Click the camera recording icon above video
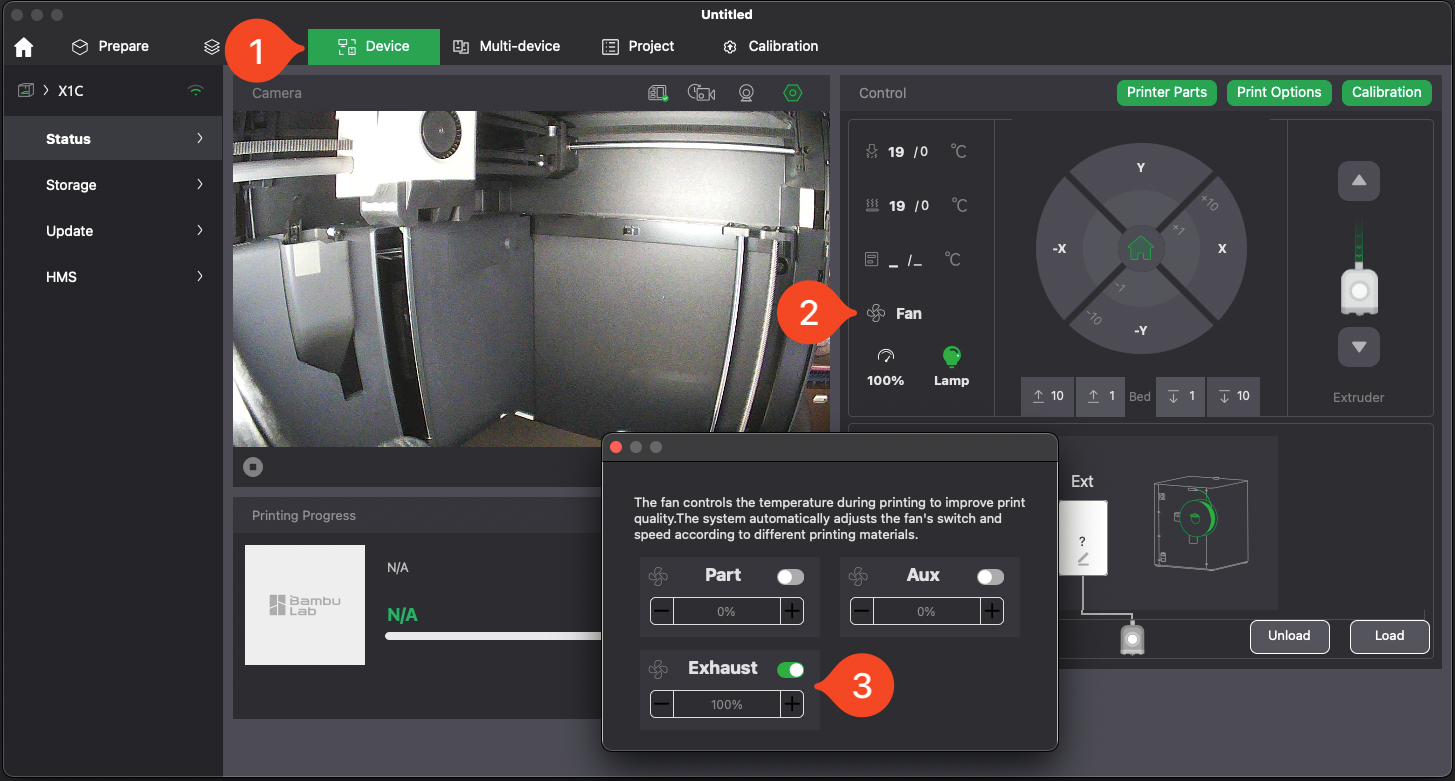The width and height of the screenshot is (1455, 781). pos(701,93)
